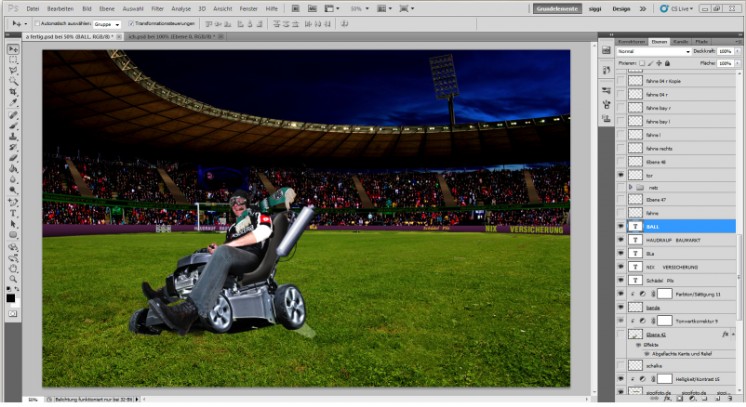The image size is (746, 407).
Task: Click the Photoshop PS logo icon
Action: pos(11,8)
